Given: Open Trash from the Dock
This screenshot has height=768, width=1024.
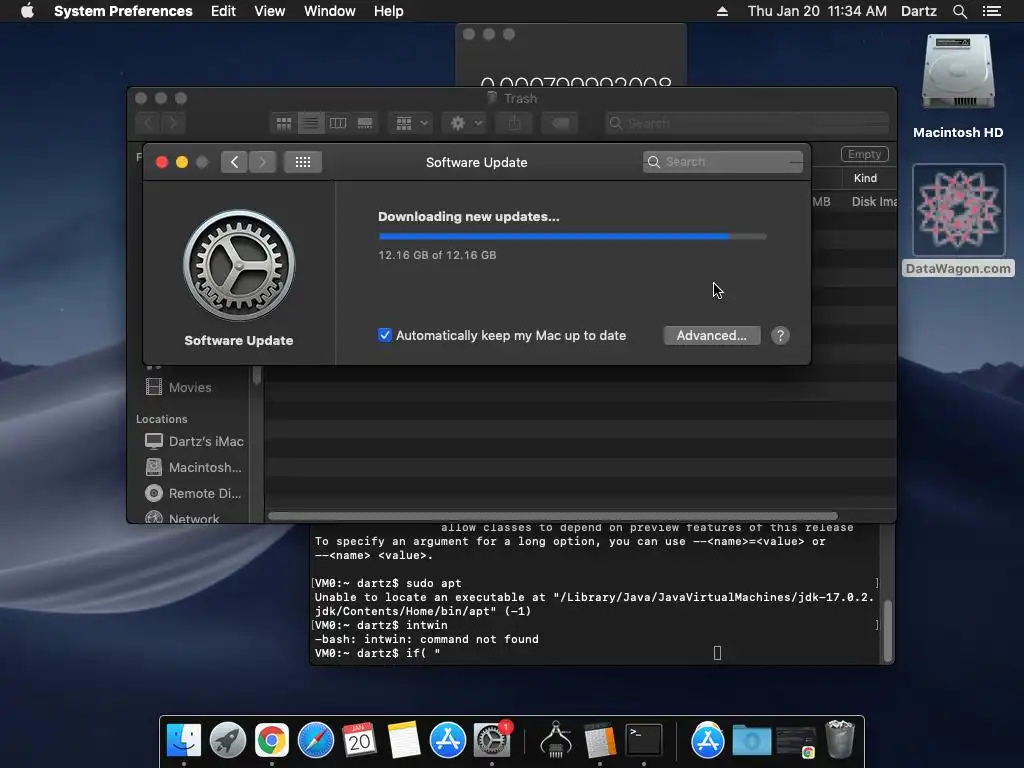Looking at the screenshot, I should coord(840,739).
